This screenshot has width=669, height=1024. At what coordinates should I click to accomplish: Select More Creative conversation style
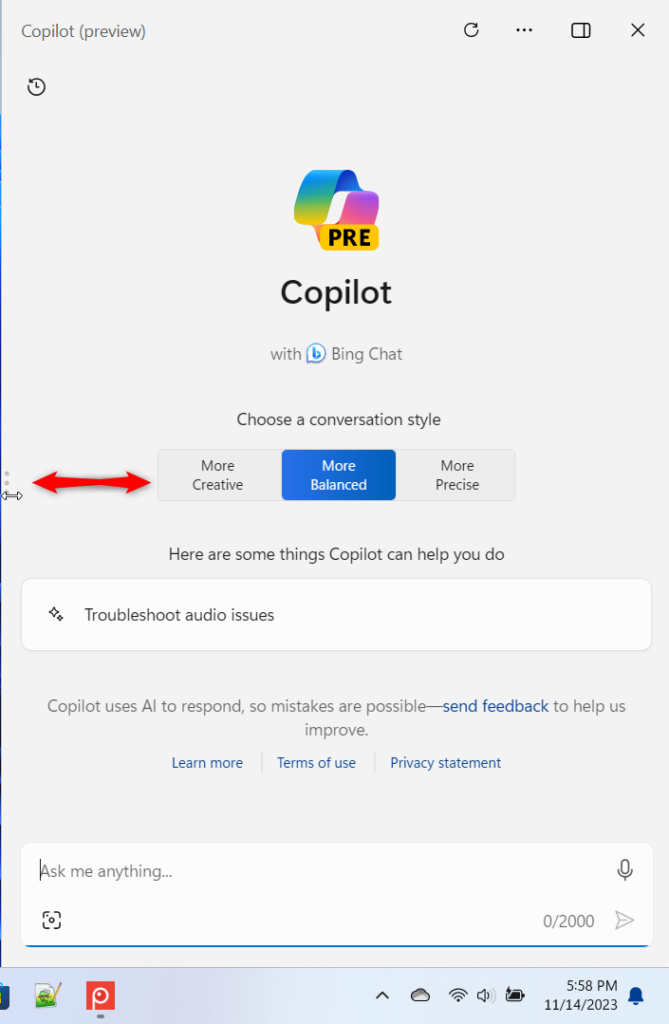pyautogui.click(x=220, y=475)
